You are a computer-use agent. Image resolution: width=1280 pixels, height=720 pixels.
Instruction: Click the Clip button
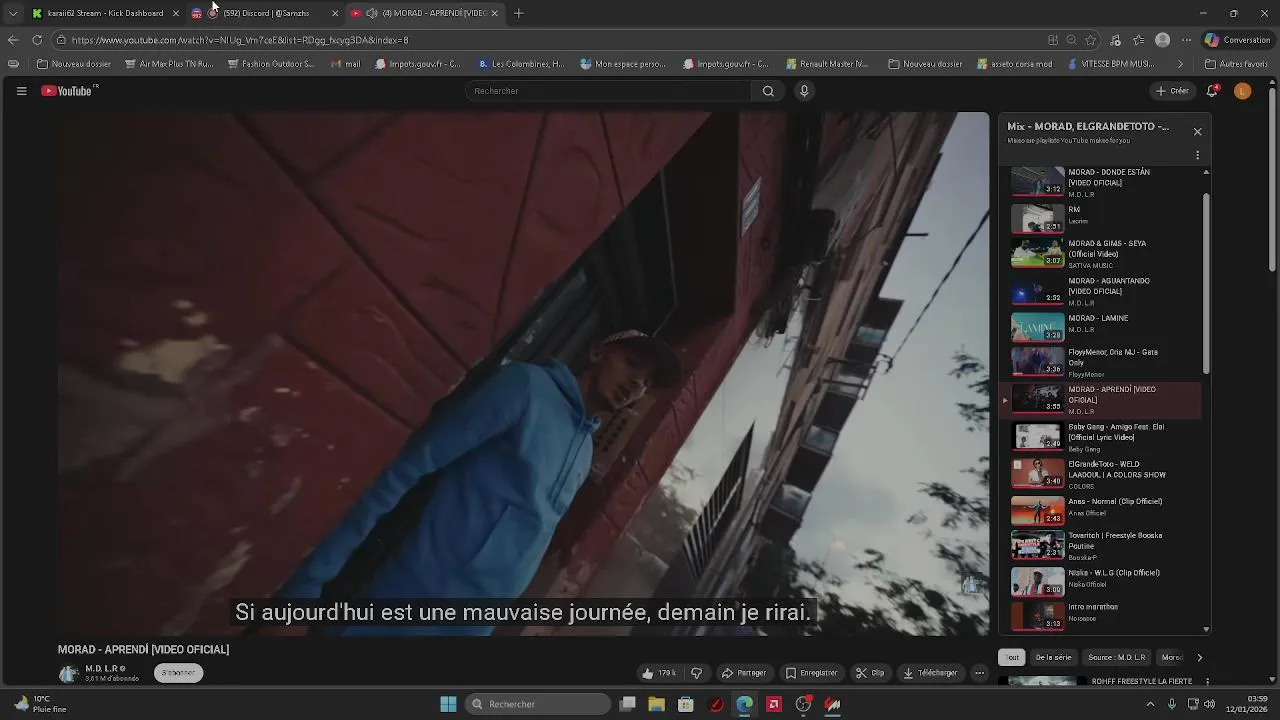pyautogui.click(x=870, y=673)
